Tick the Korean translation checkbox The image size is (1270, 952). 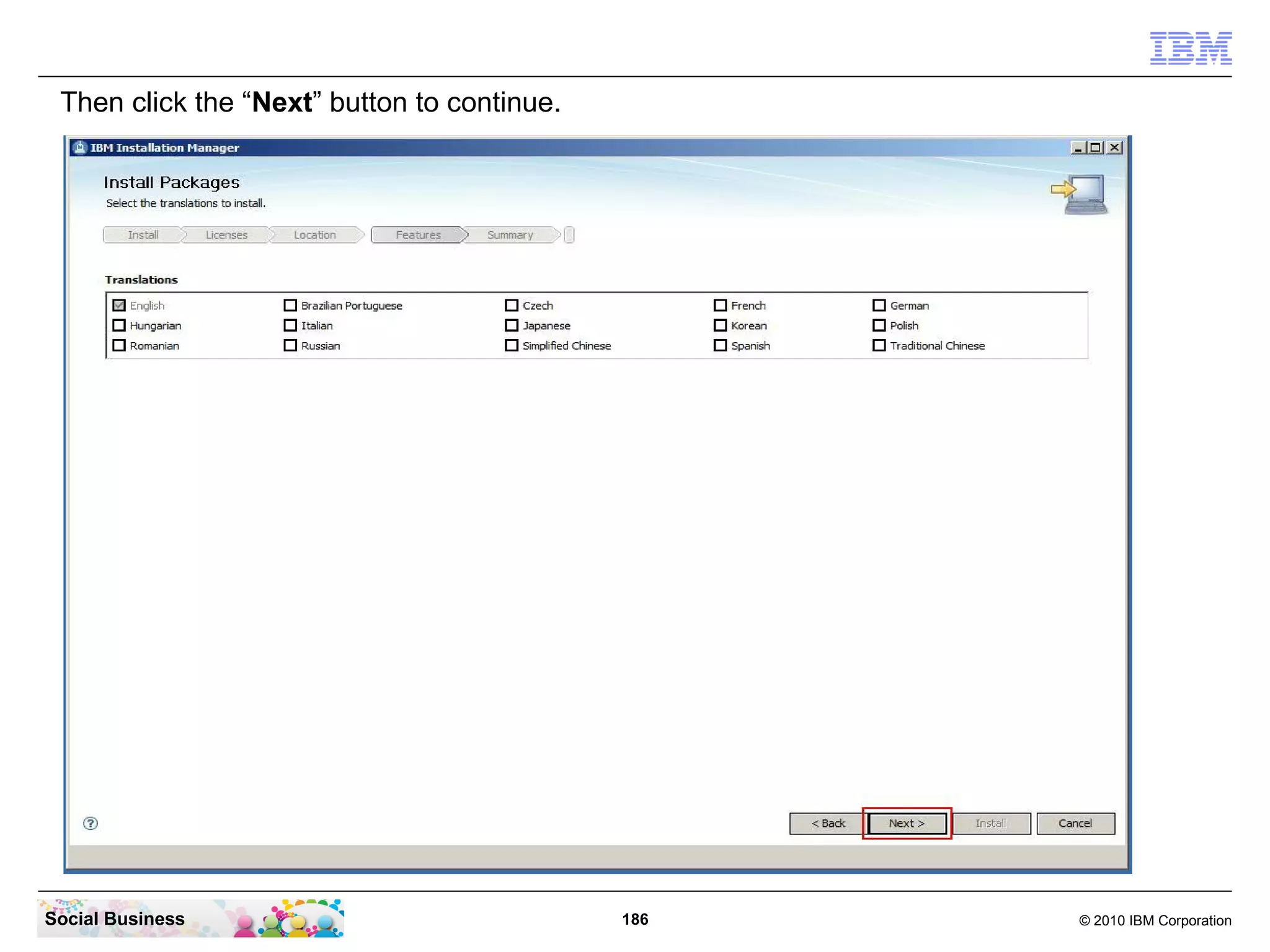(x=720, y=325)
